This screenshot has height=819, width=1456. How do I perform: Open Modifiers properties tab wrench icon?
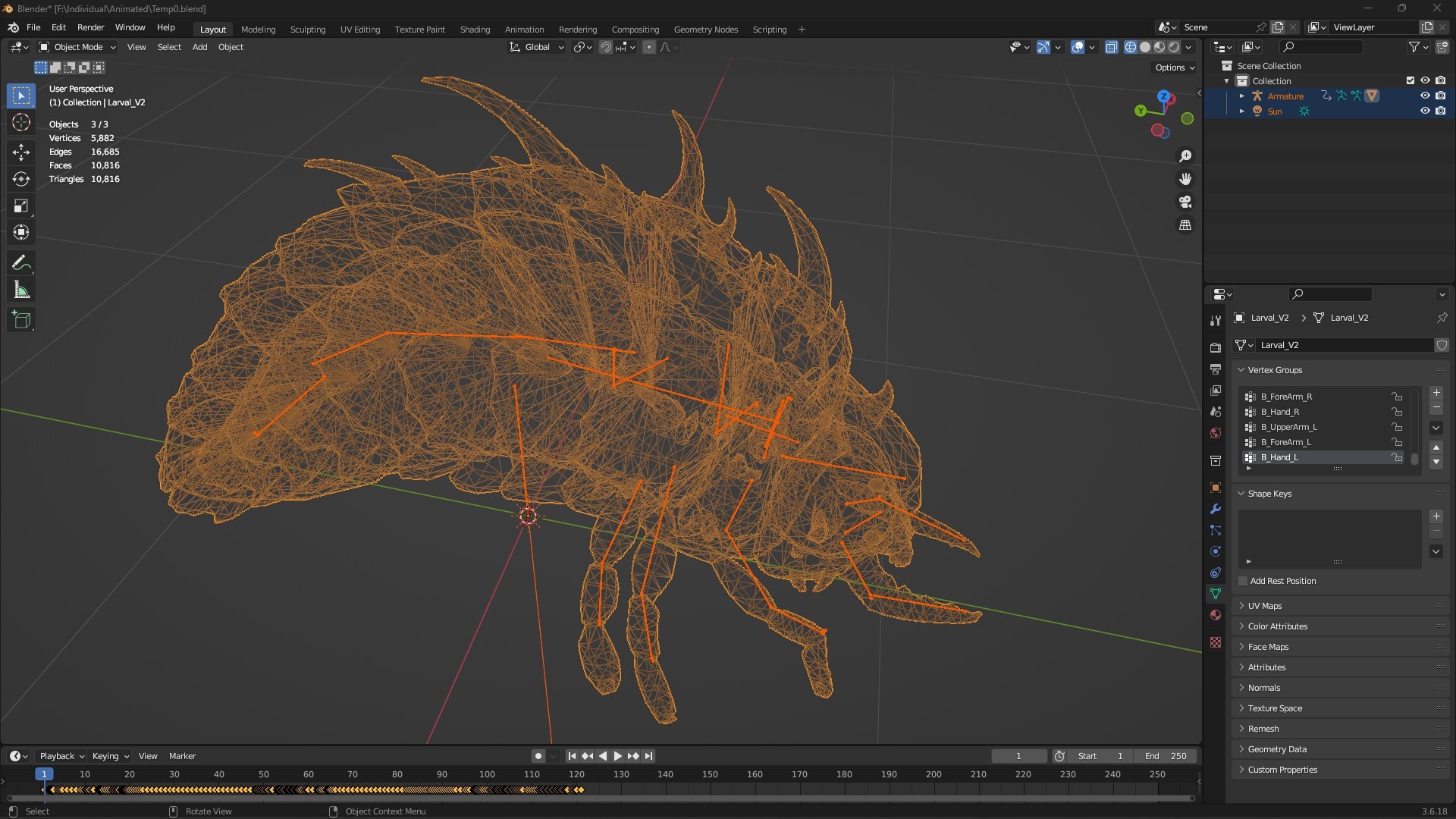coord(1216,509)
